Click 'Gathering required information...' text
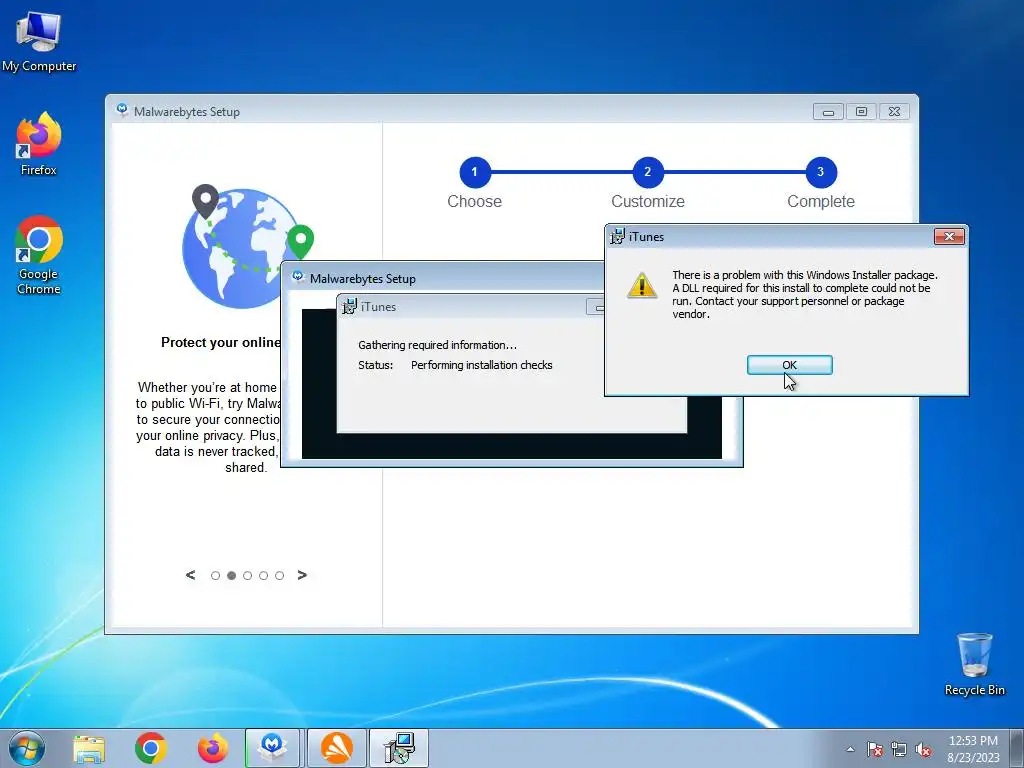Screen dimensions: 1024x768 [437, 345]
